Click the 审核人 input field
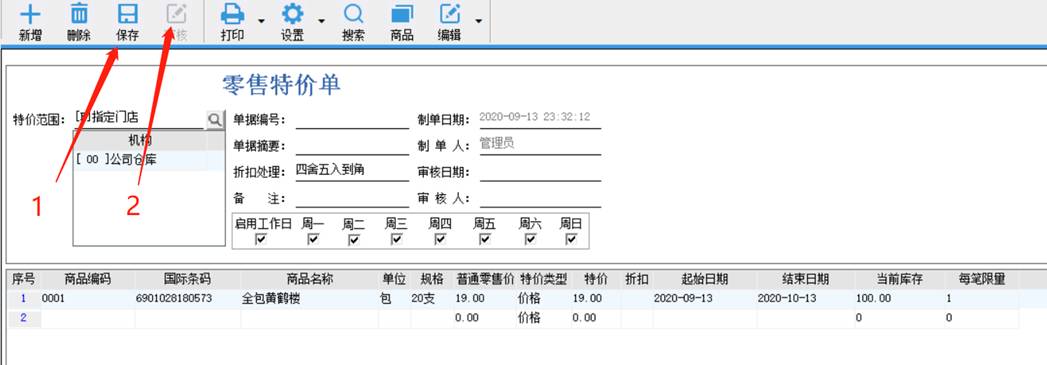Viewport: 1047px width, 365px height. click(x=540, y=198)
